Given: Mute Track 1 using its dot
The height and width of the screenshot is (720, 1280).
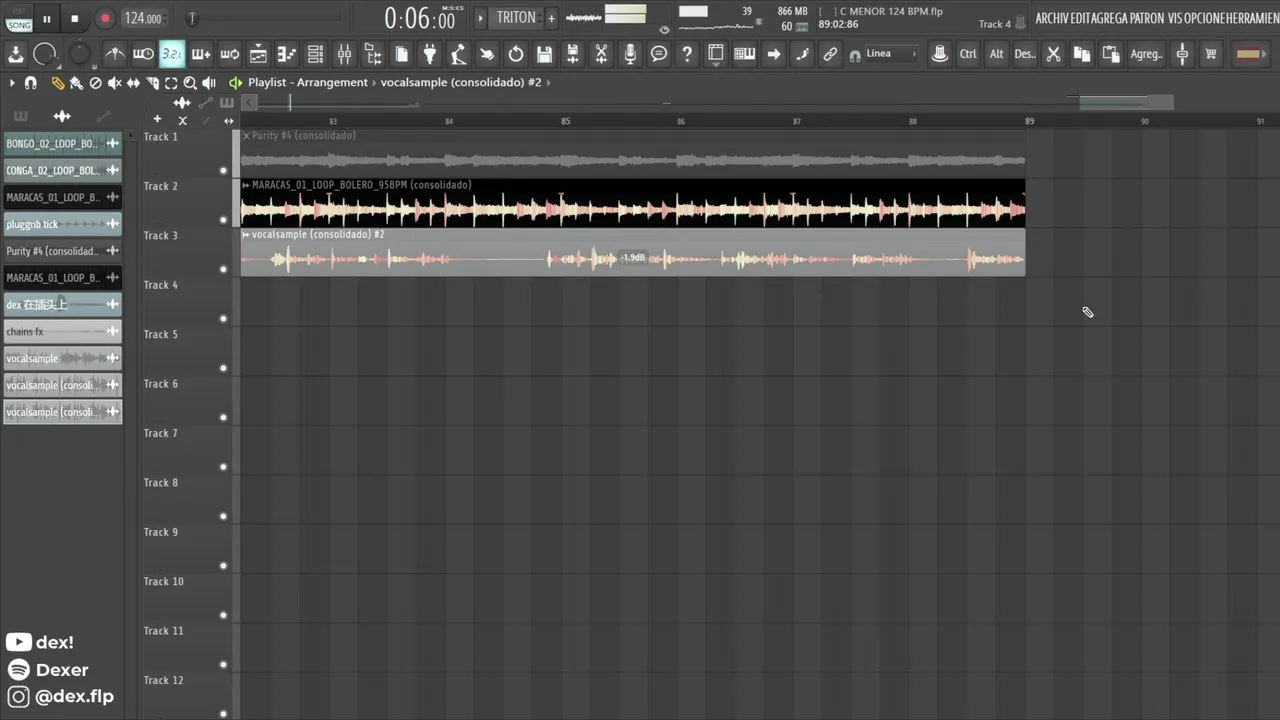Looking at the screenshot, I should coord(223,171).
